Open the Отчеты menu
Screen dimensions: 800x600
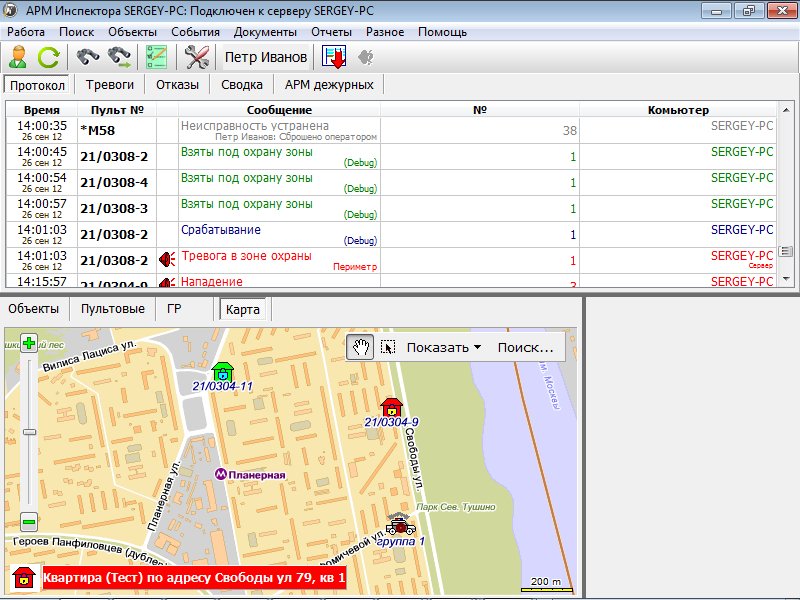331,31
